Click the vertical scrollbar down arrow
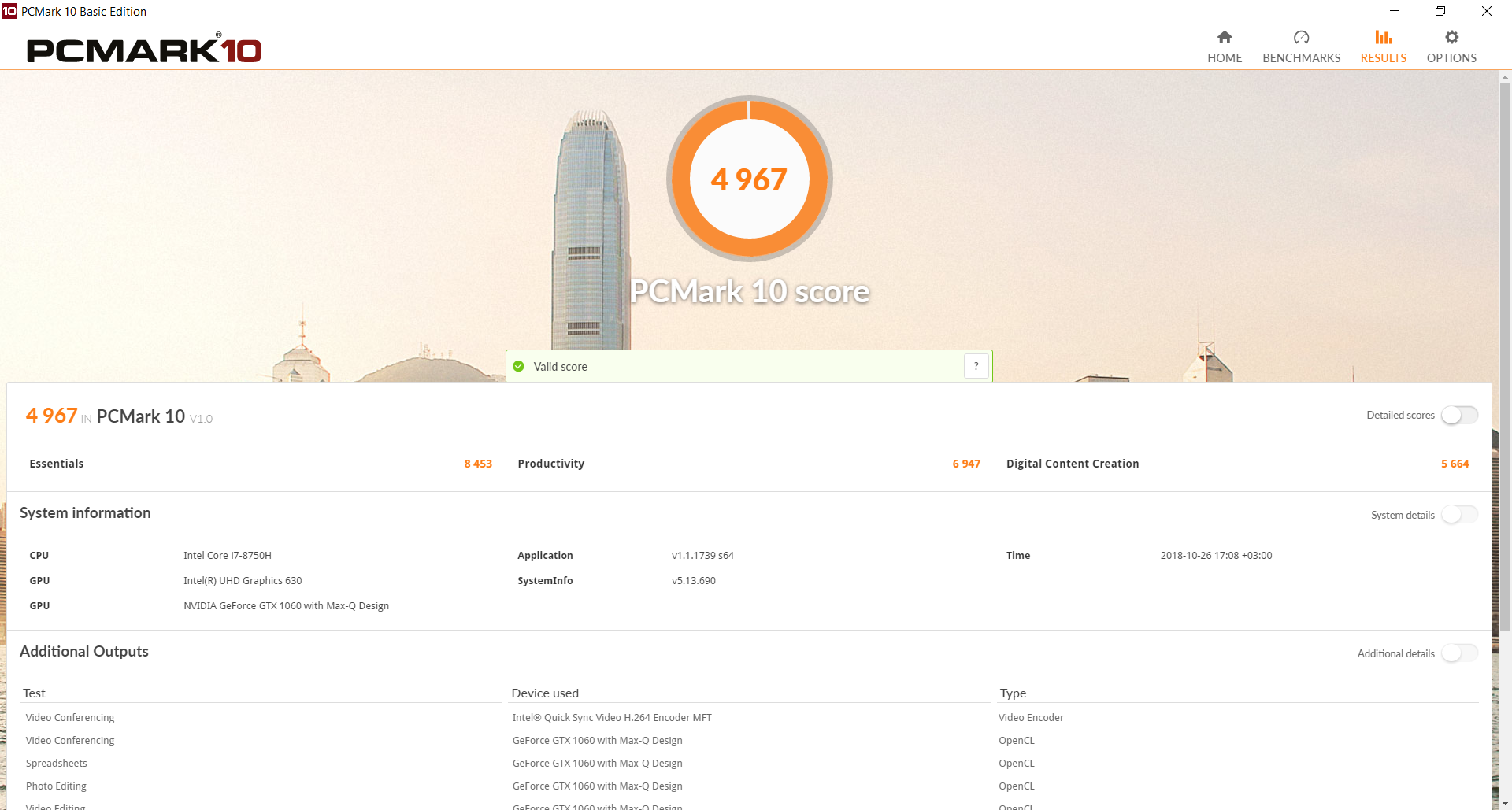This screenshot has height=810, width=1512. [1505, 803]
